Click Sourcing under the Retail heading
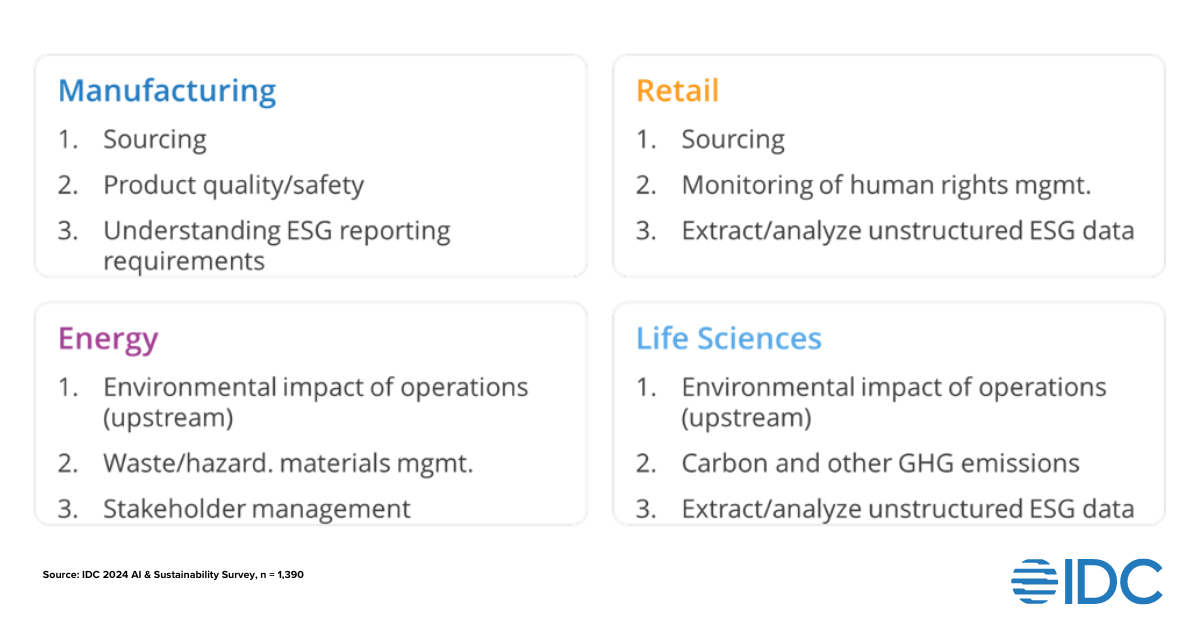The image size is (1200, 628). pos(733,140)
